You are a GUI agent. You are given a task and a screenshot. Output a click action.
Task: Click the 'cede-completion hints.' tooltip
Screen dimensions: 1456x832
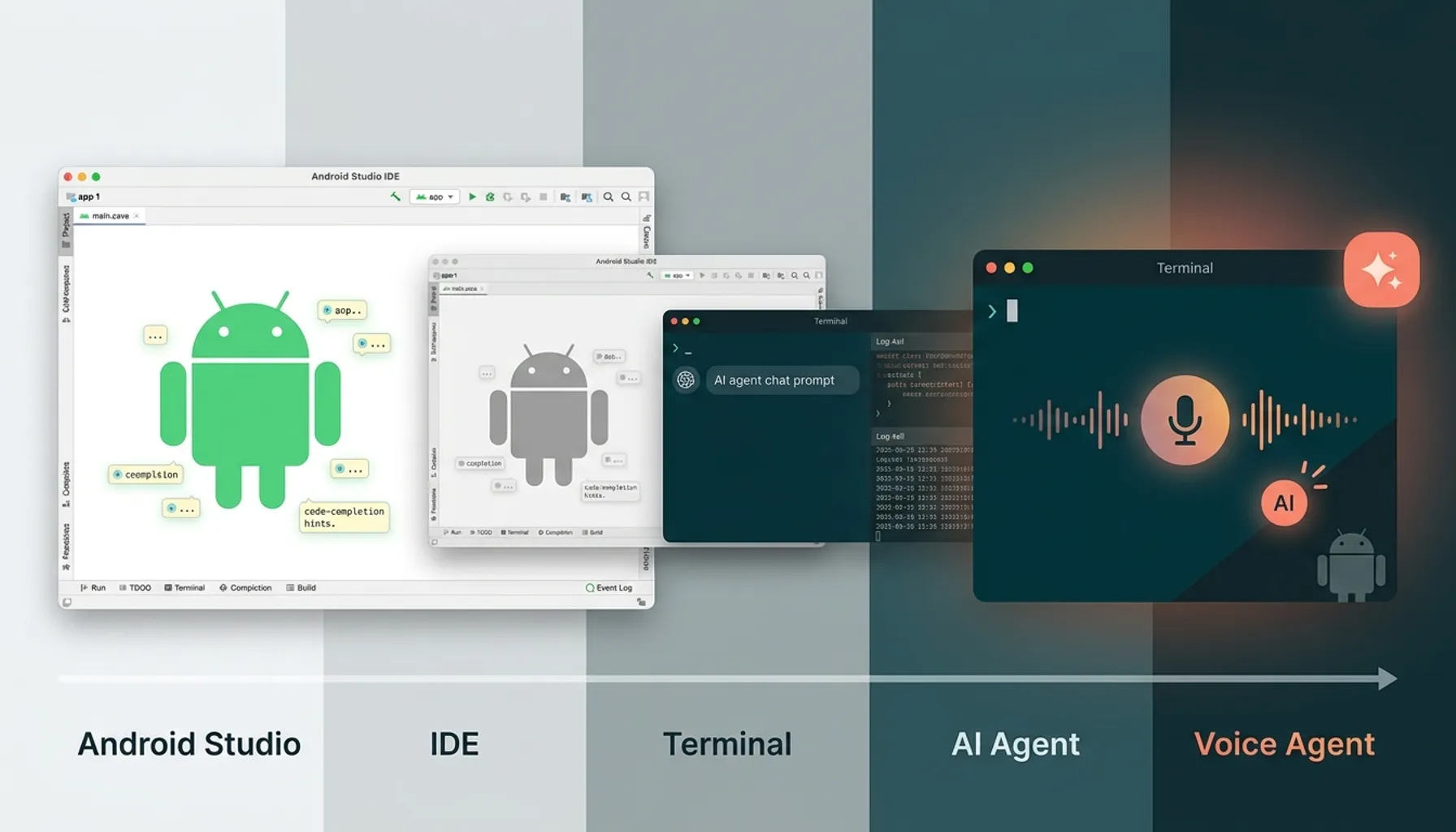point(344,518)
